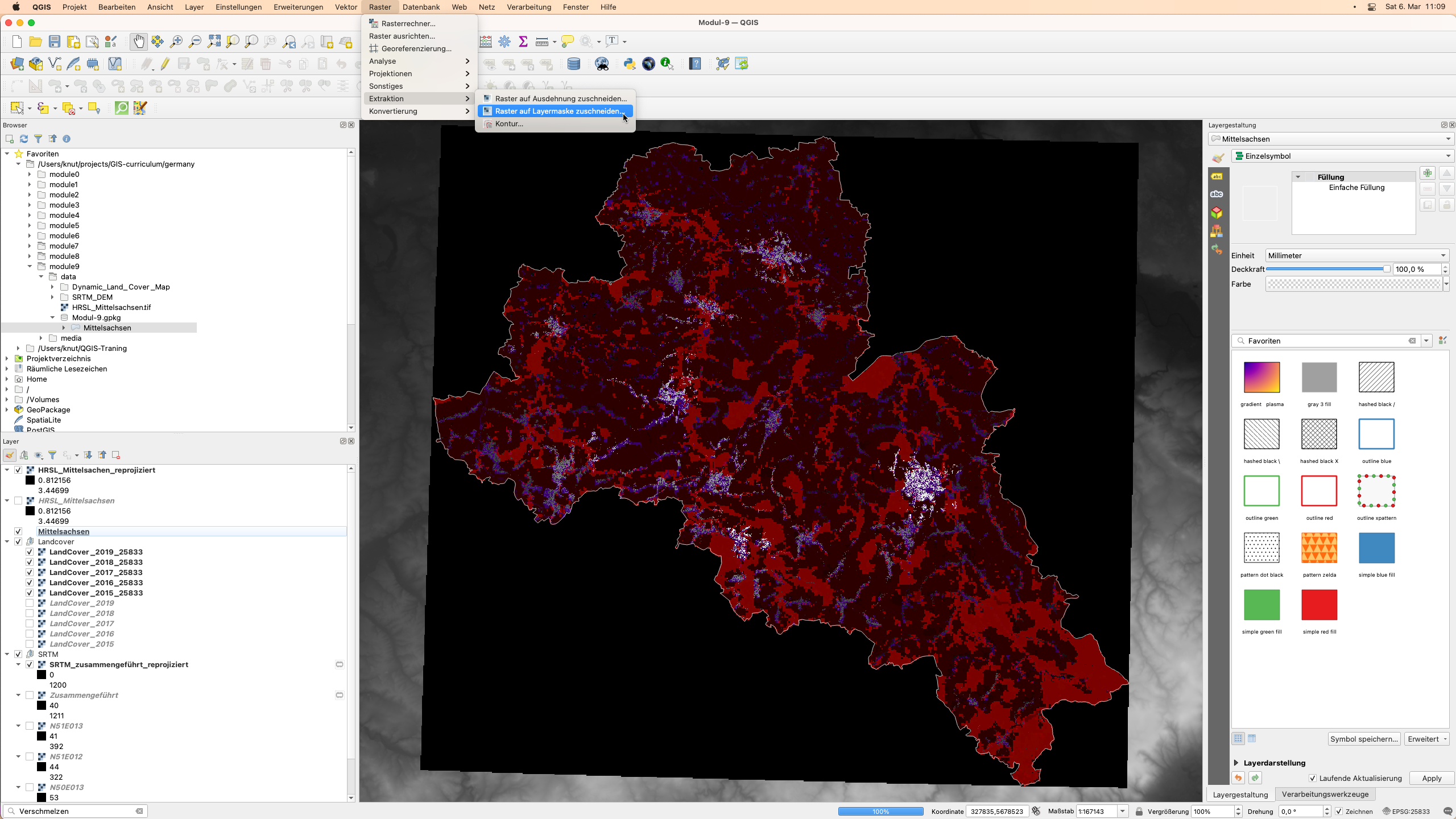Open the Maßstab scale dropdown

1123,812
